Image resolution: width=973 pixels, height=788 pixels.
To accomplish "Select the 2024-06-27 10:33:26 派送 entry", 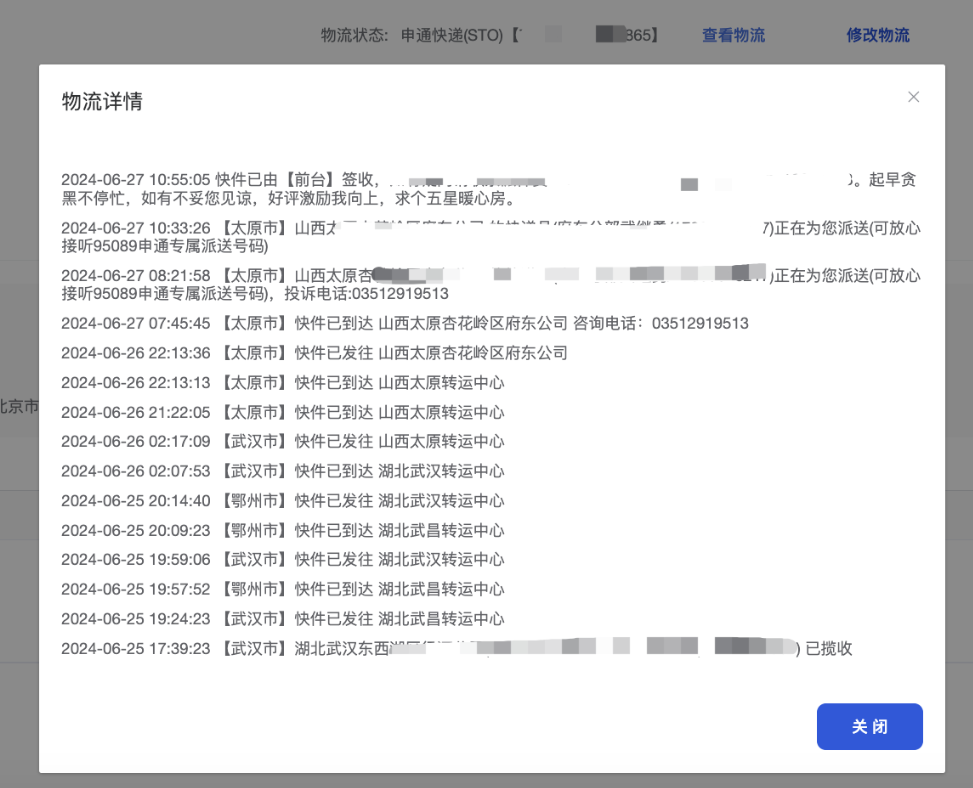I will (x=490, y=237).
